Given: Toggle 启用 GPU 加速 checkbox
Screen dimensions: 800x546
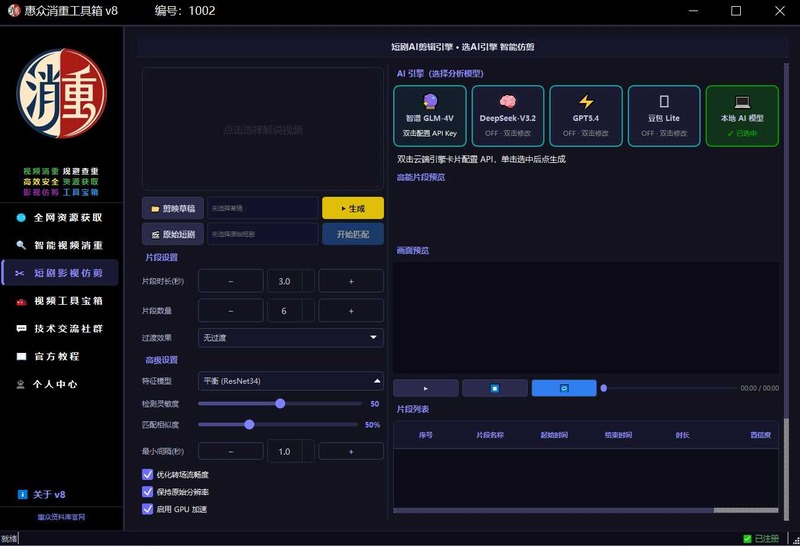Looking at the screenshot, I should 147,509.
